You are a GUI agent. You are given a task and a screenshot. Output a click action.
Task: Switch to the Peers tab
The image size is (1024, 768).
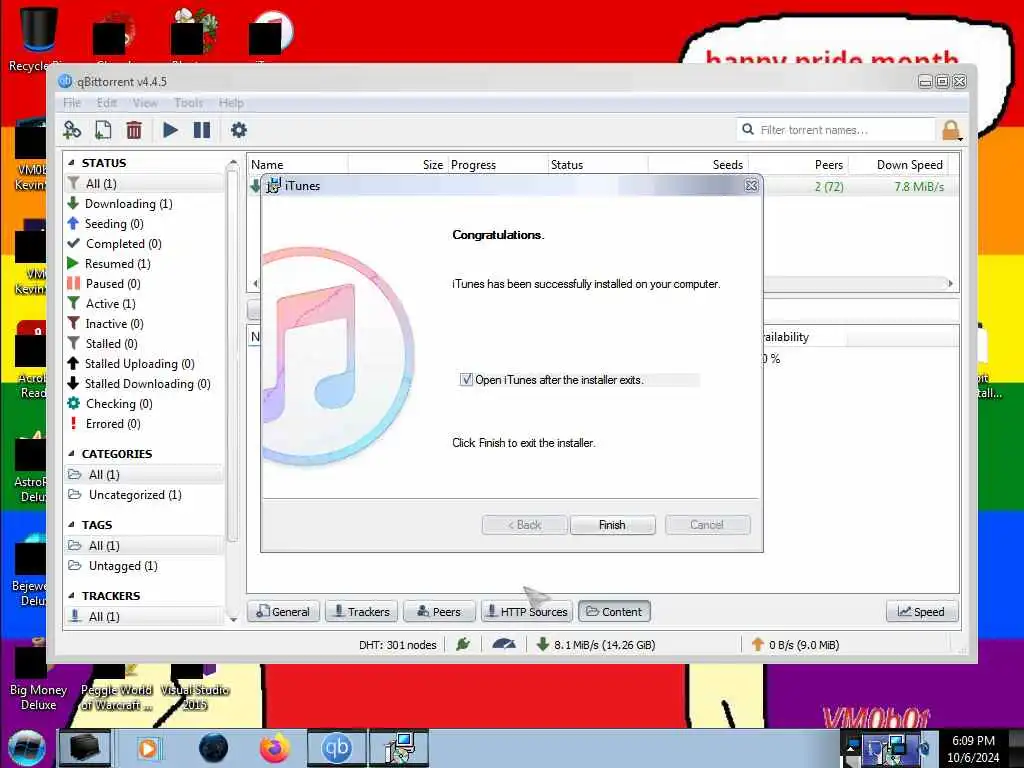coord(439,612)
